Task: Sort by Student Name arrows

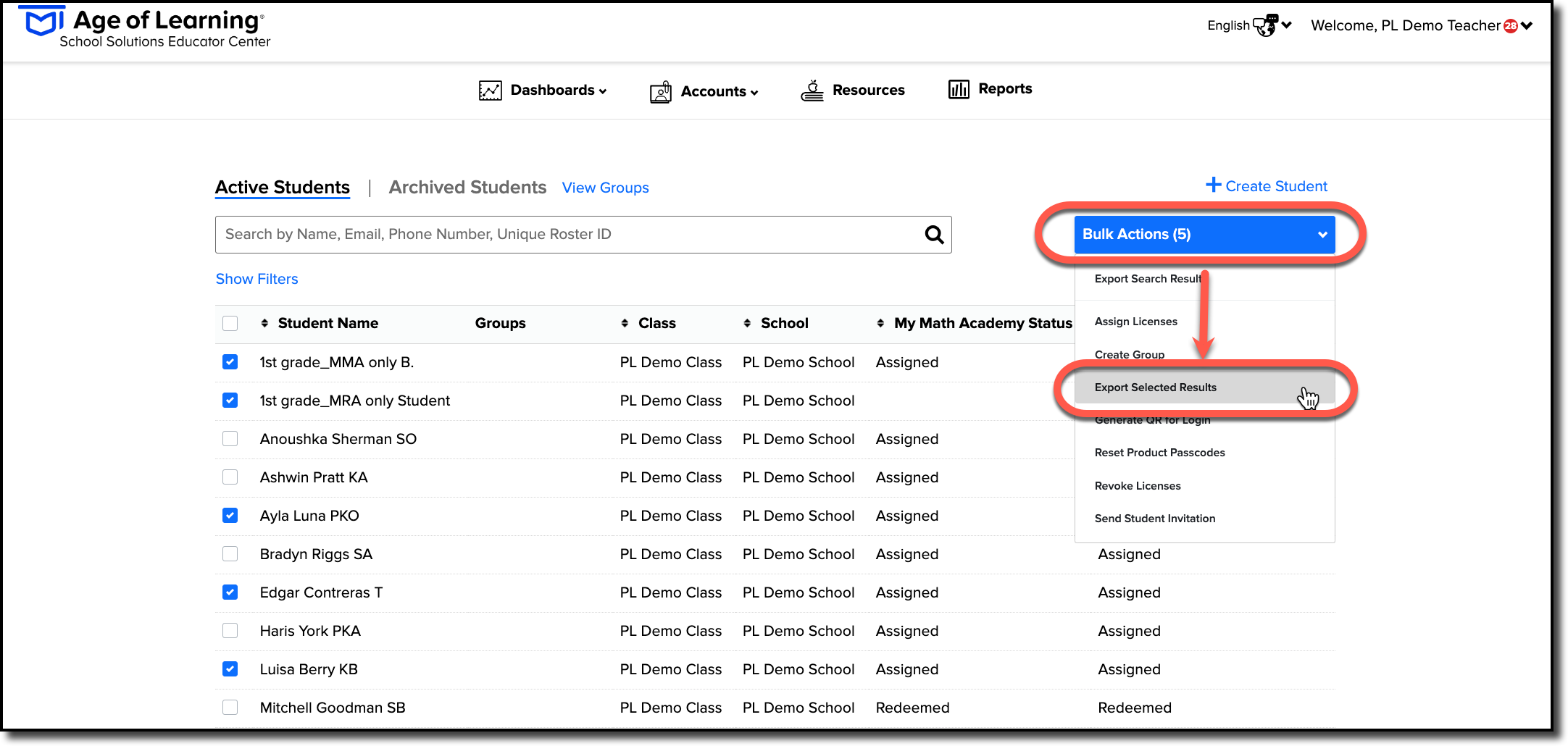Action: pos(264,323)
